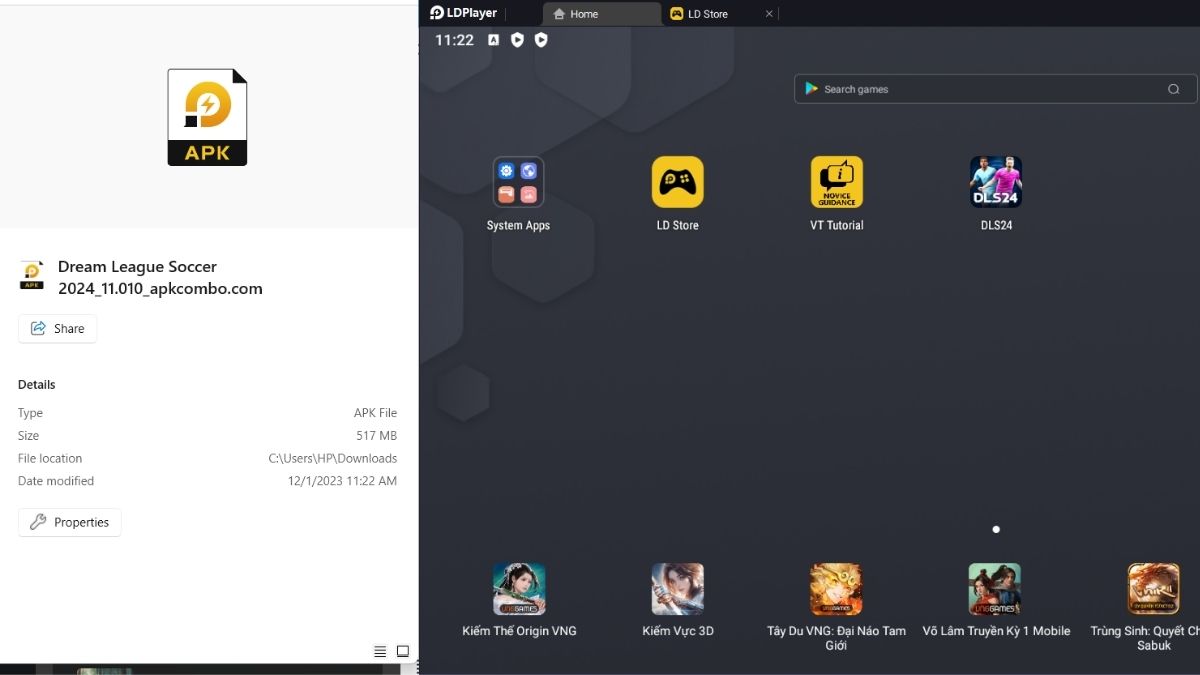Click the APK file preview thumbnail
The width and height of the screenshot is (1200, 675).
point(207,117)
